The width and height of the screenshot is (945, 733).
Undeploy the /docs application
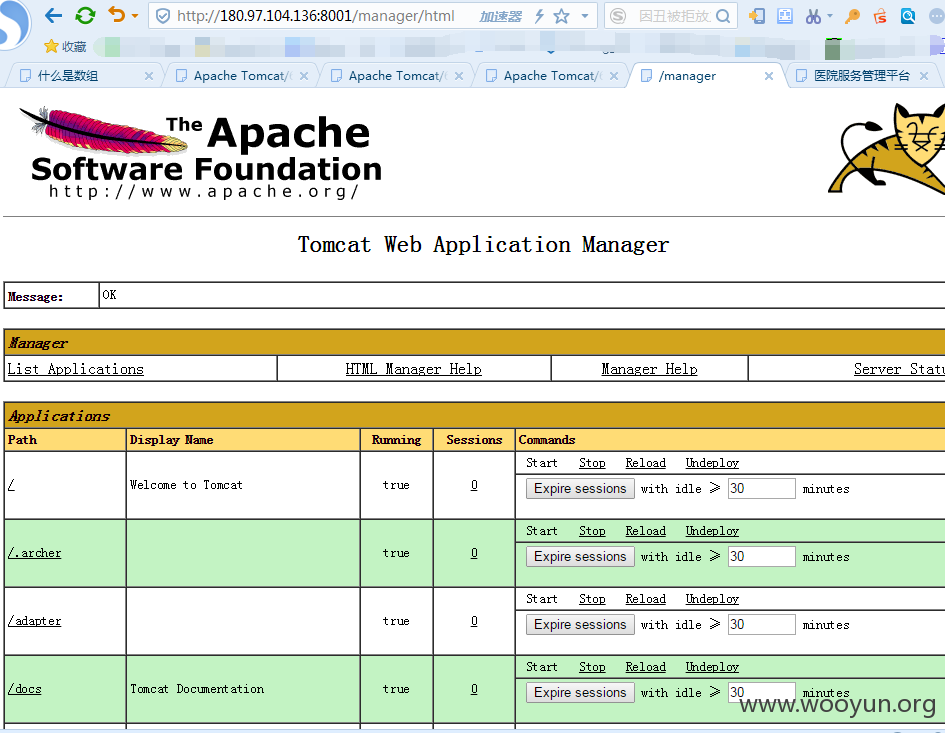pos(712,667)
